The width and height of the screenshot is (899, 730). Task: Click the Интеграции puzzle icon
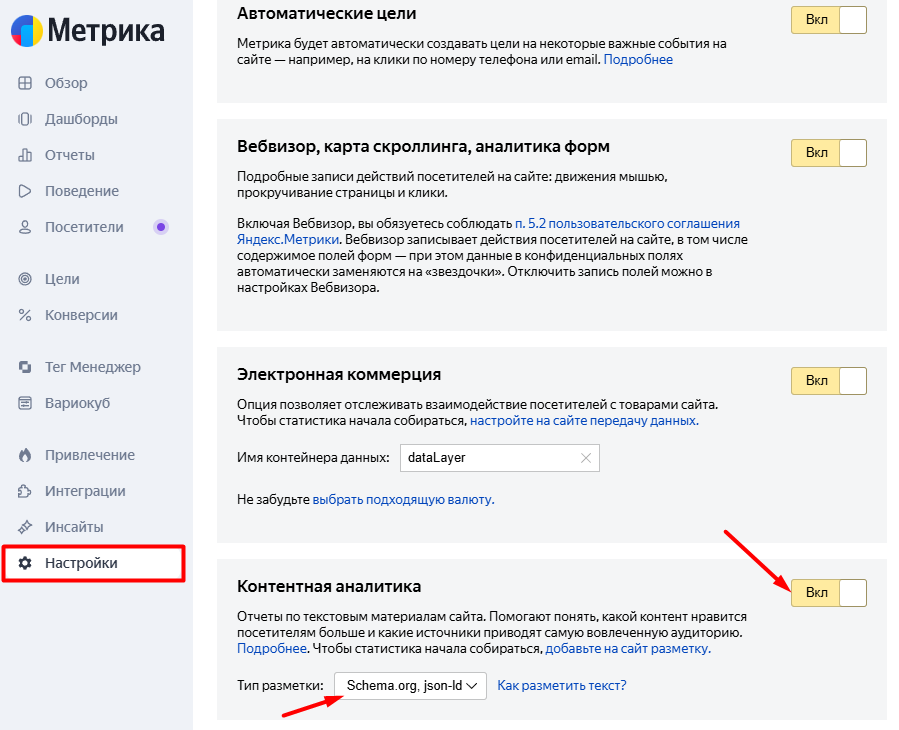pos(25,491)
